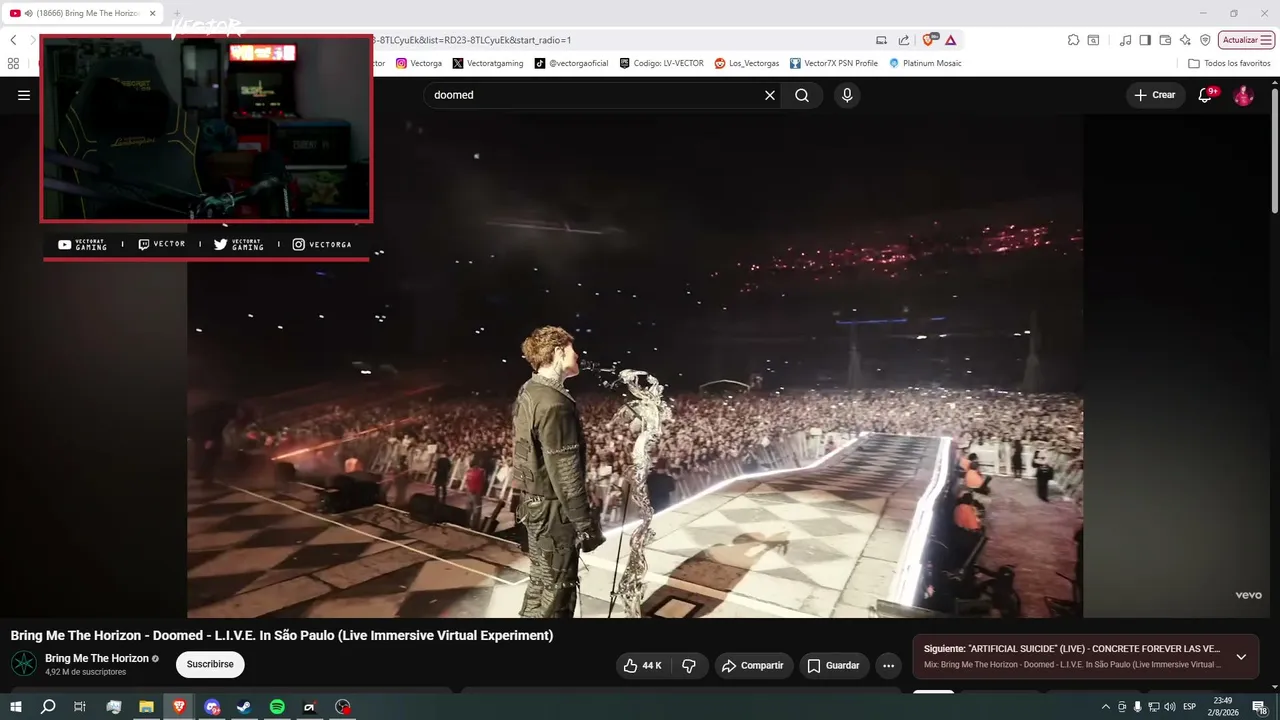Screen dimensions: 1280x720
Task: Open the Vectorga Instagram bookmark
Action: (419, 63)
